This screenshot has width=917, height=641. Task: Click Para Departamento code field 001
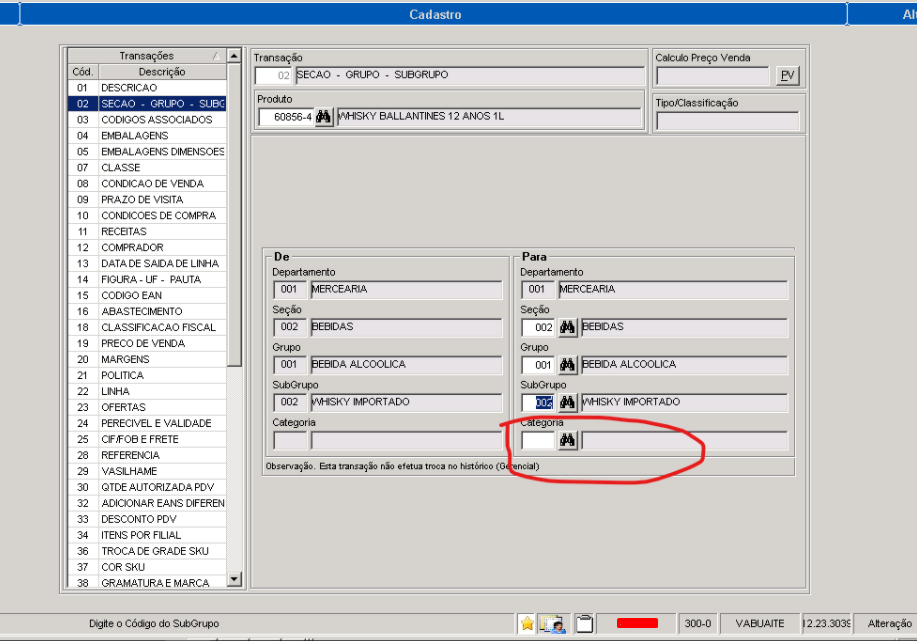(537, 290)
